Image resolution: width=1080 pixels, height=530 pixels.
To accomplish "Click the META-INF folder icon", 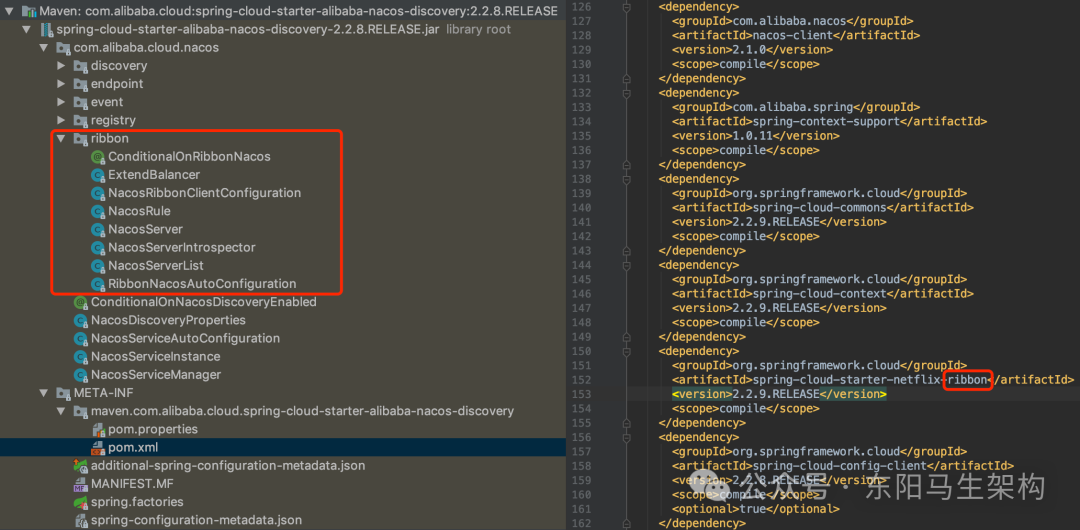I will (x=63, y=393).
